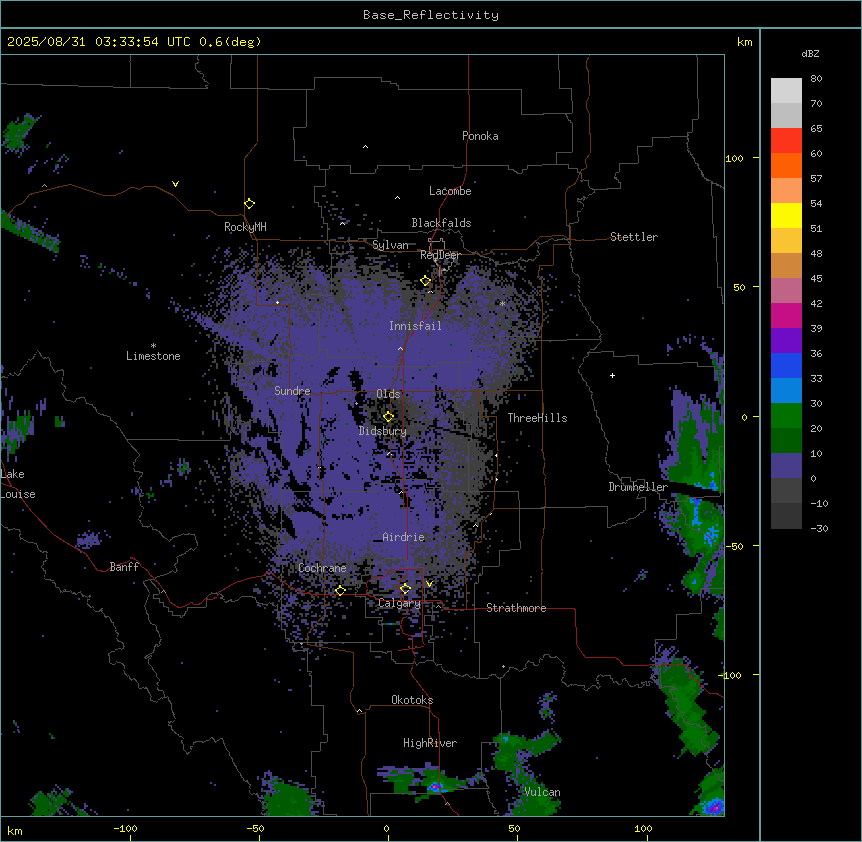
Task: Select the dark orange 57-60 dBZ swatch
Action: click(x=786, y=165)
